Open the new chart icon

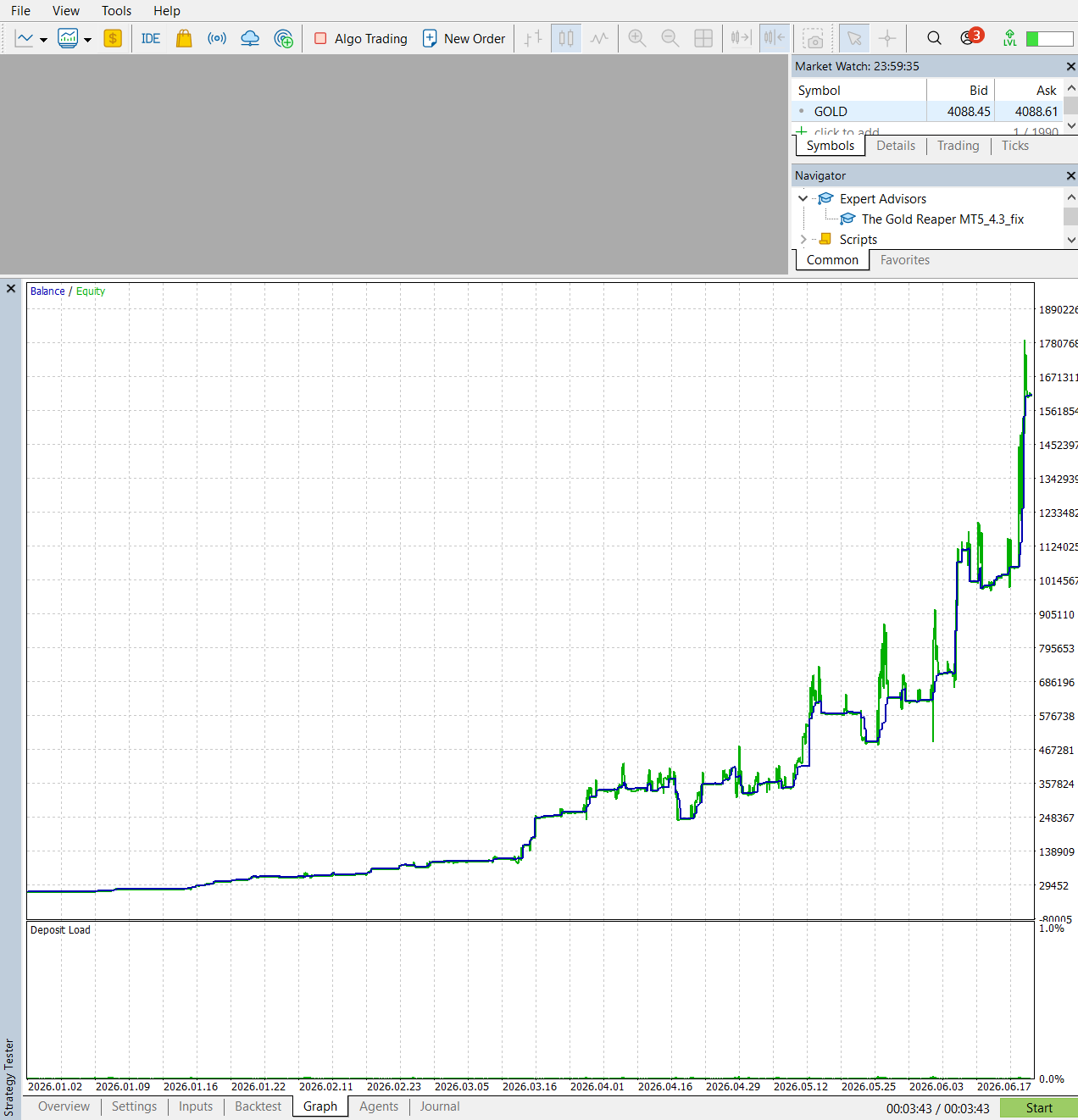click(25, 39)
